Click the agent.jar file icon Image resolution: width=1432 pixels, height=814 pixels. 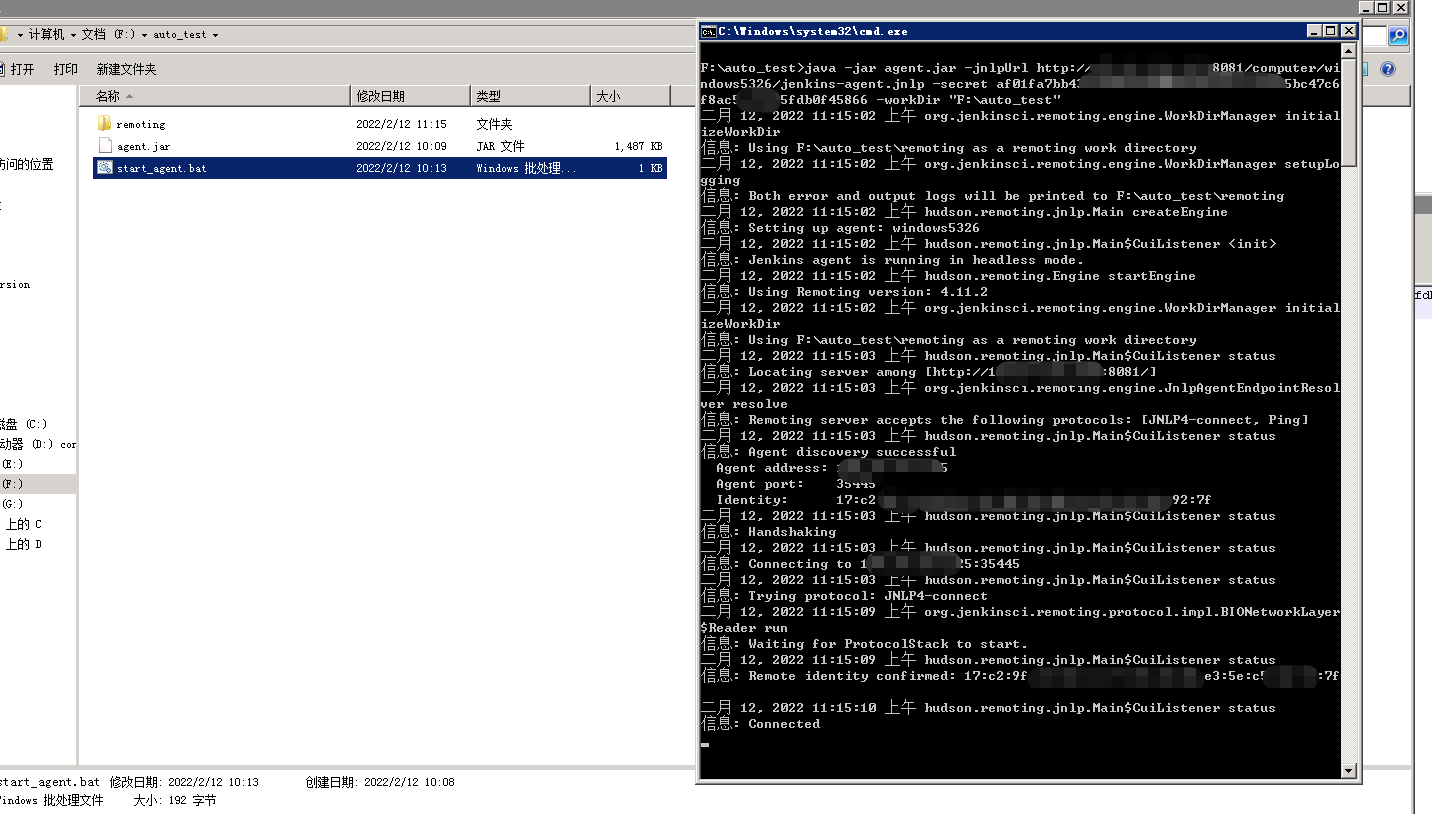point(104,146)
